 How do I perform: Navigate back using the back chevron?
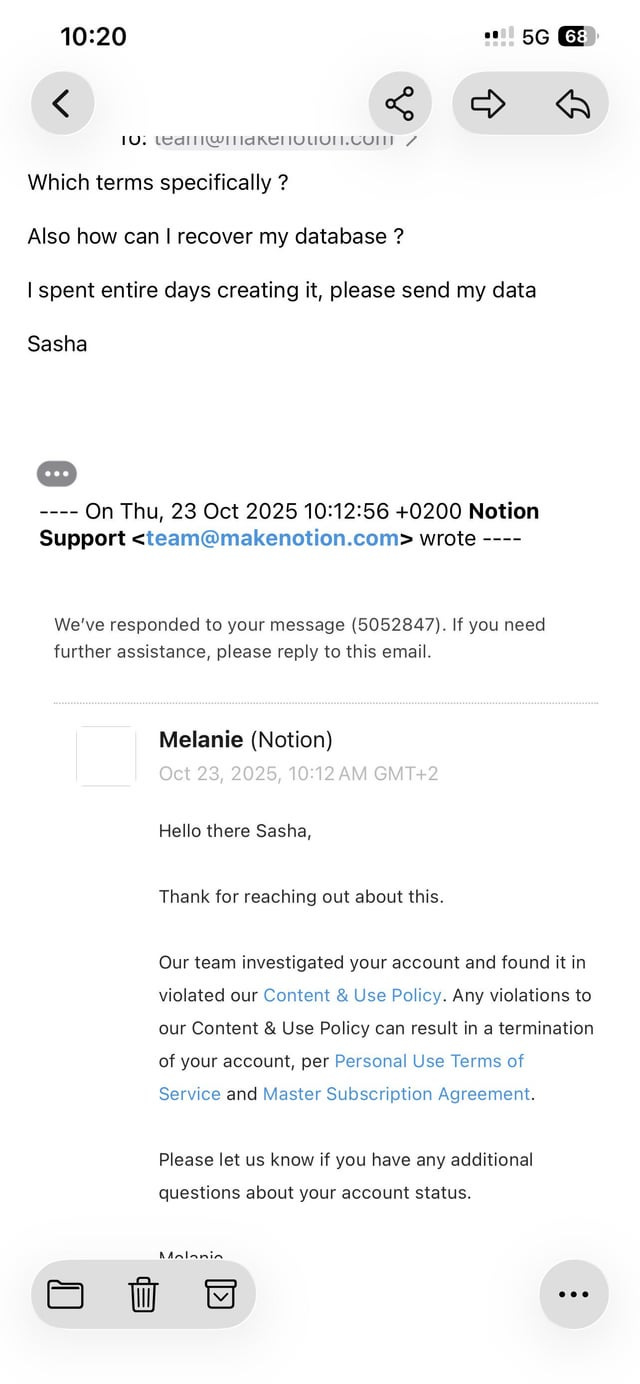pos(62,102)
